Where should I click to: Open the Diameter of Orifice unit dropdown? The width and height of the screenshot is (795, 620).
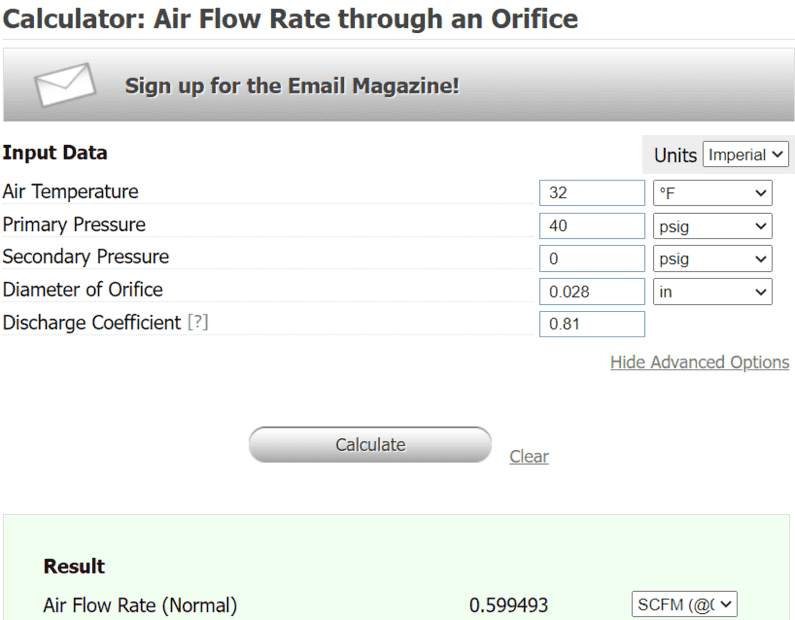(x=712, y=292)
